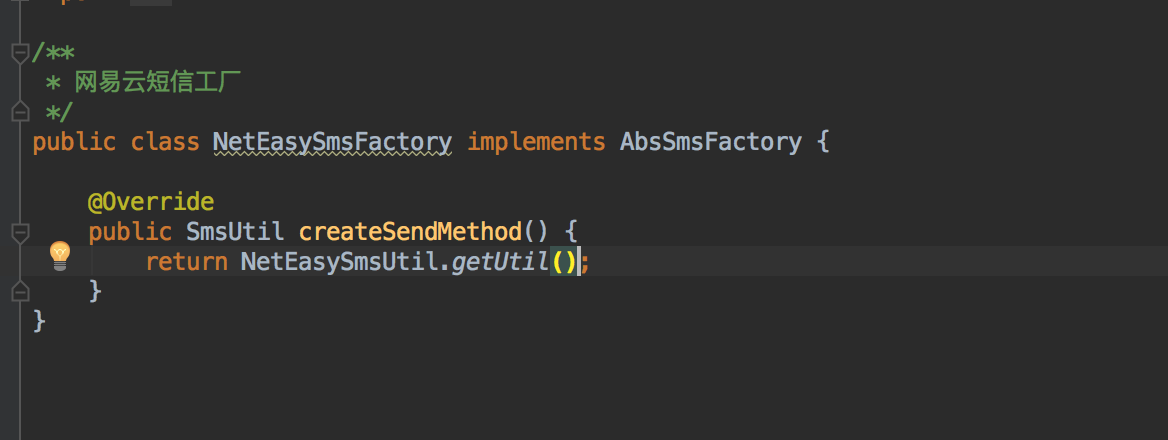The width and height of the screenshot is (1168, 440).
Task: Collapse the createSendMethod method fold marker
Action: pyautogui.click(x=19, y=232)
